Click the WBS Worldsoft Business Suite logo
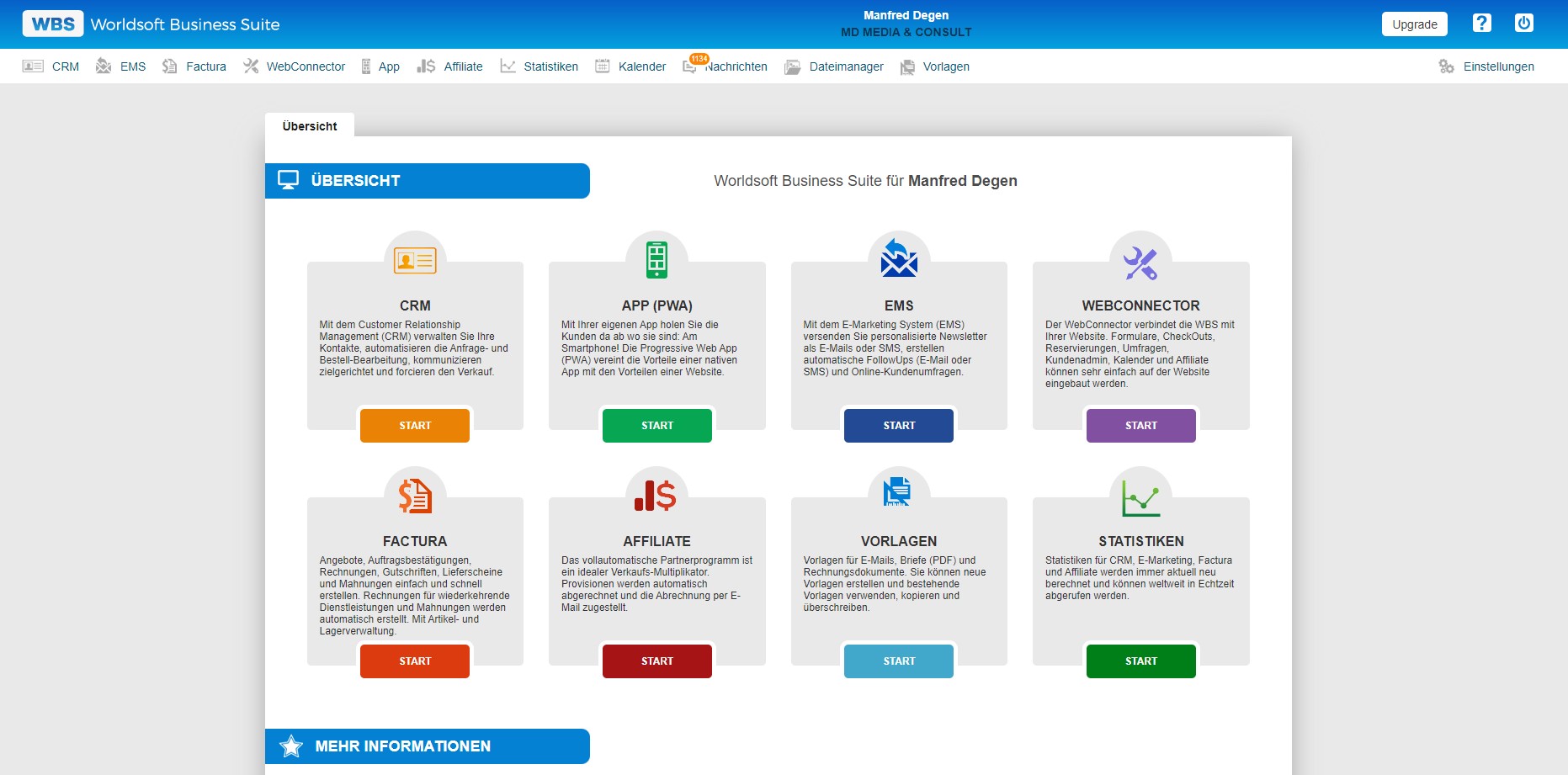 tap(151, 24)
